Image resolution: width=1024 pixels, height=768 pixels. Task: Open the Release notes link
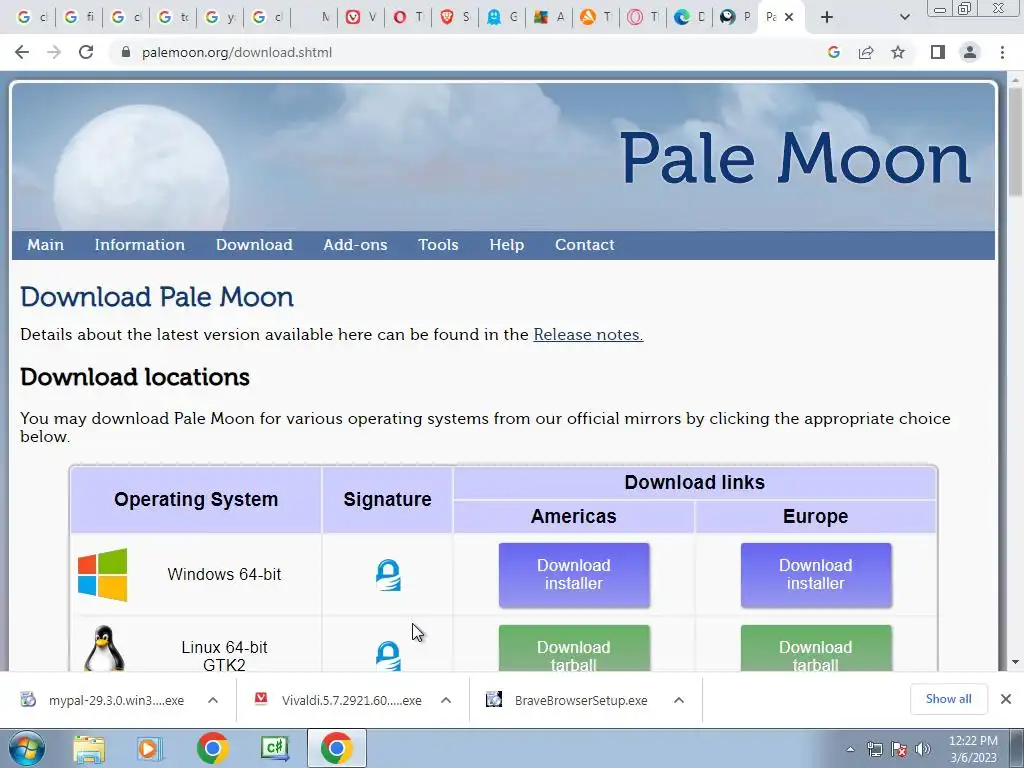coord(588,334)
